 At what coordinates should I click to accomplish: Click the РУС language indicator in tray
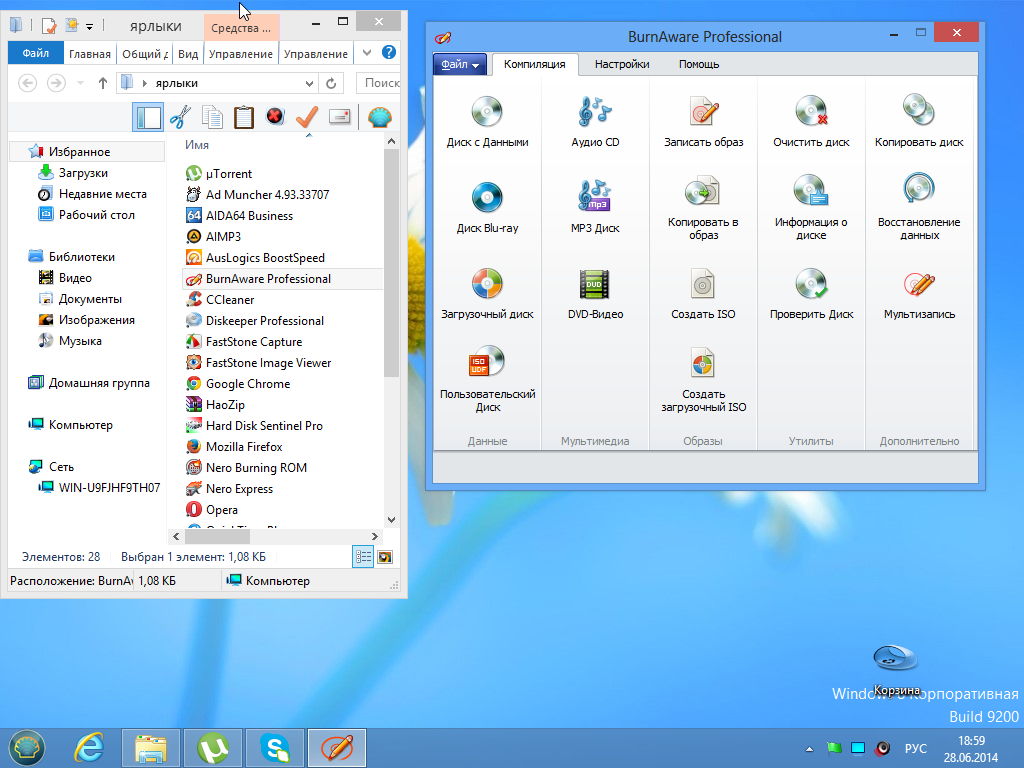[915, 748]
